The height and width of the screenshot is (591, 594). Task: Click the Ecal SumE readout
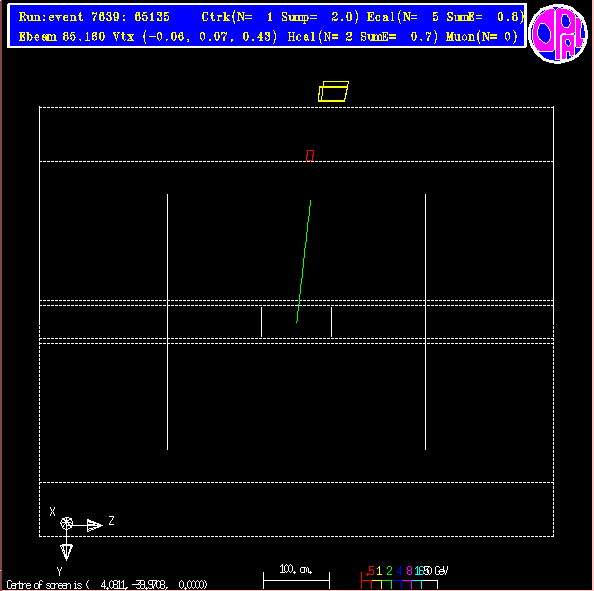445,17
